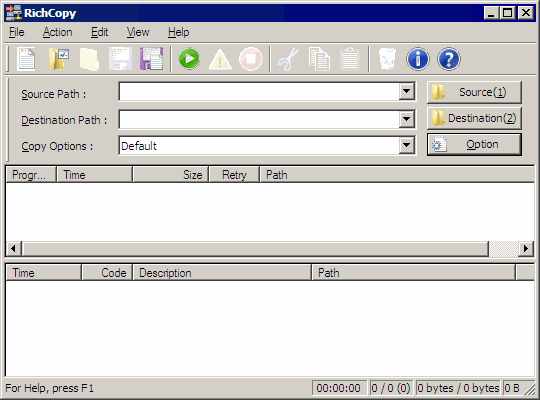Click the purple floppy with document icon

click(152, 59)
